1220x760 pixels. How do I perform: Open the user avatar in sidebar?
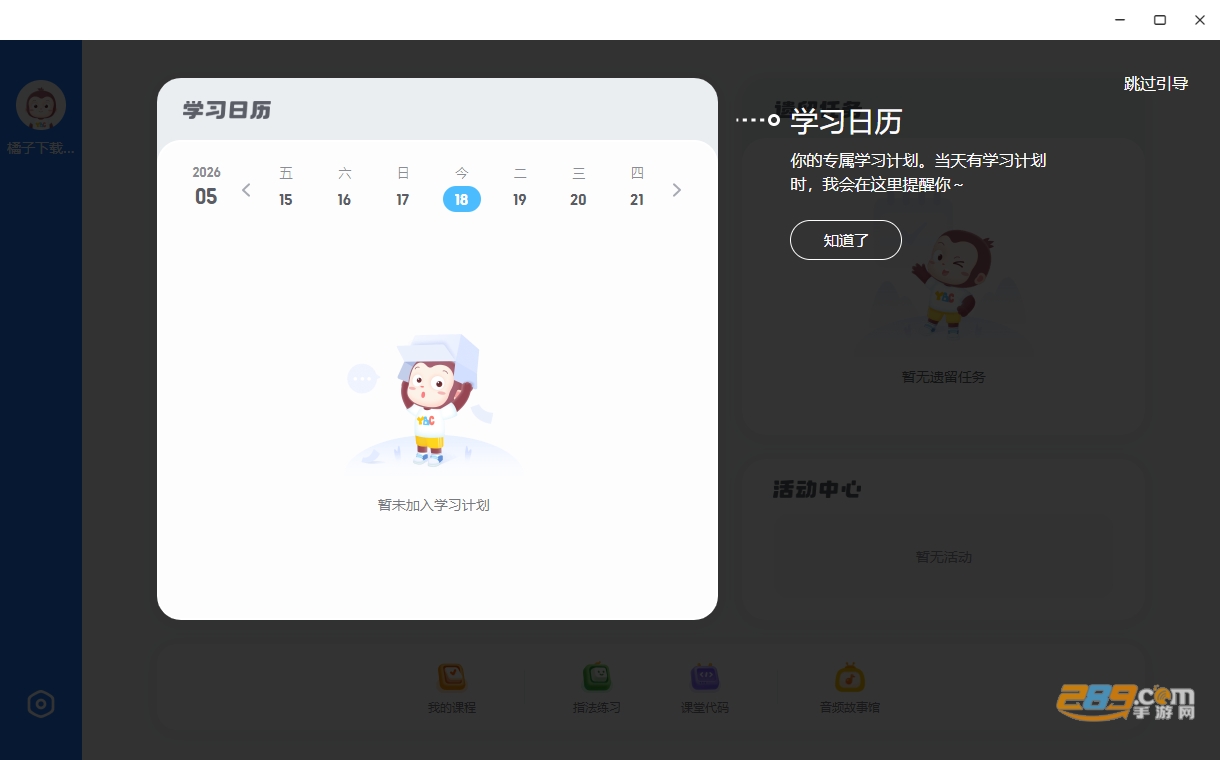41,105
